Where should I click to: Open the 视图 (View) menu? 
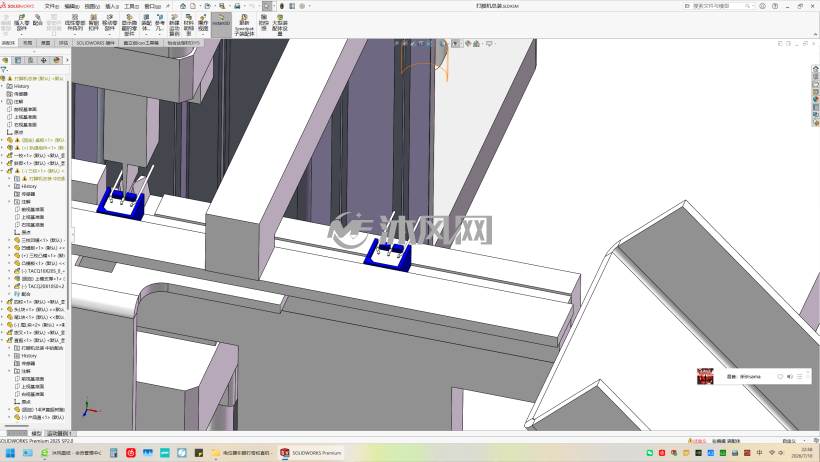point(92,6)
